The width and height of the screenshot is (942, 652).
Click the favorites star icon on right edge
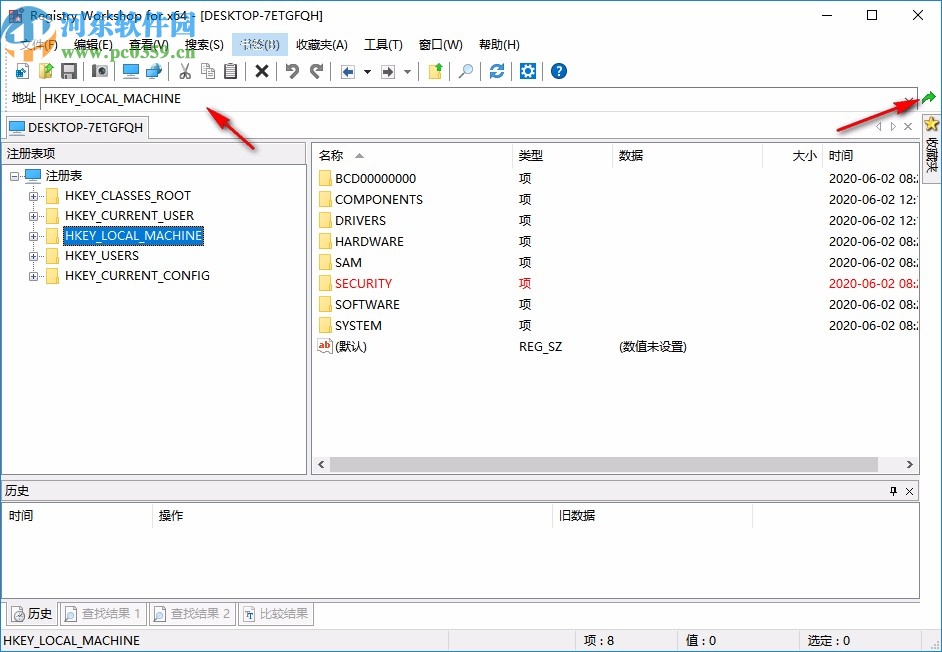tap(932, 123)
